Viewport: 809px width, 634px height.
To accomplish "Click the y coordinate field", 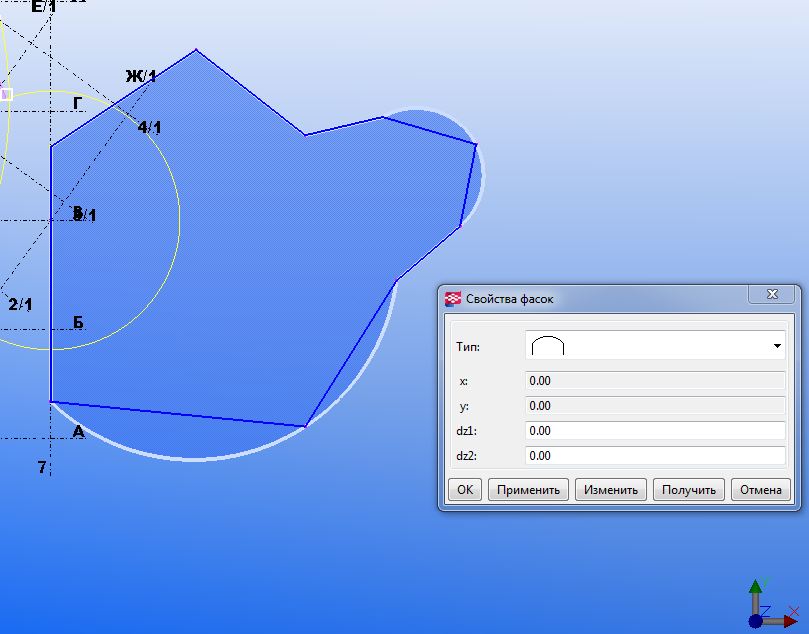I will pos(655,406).
